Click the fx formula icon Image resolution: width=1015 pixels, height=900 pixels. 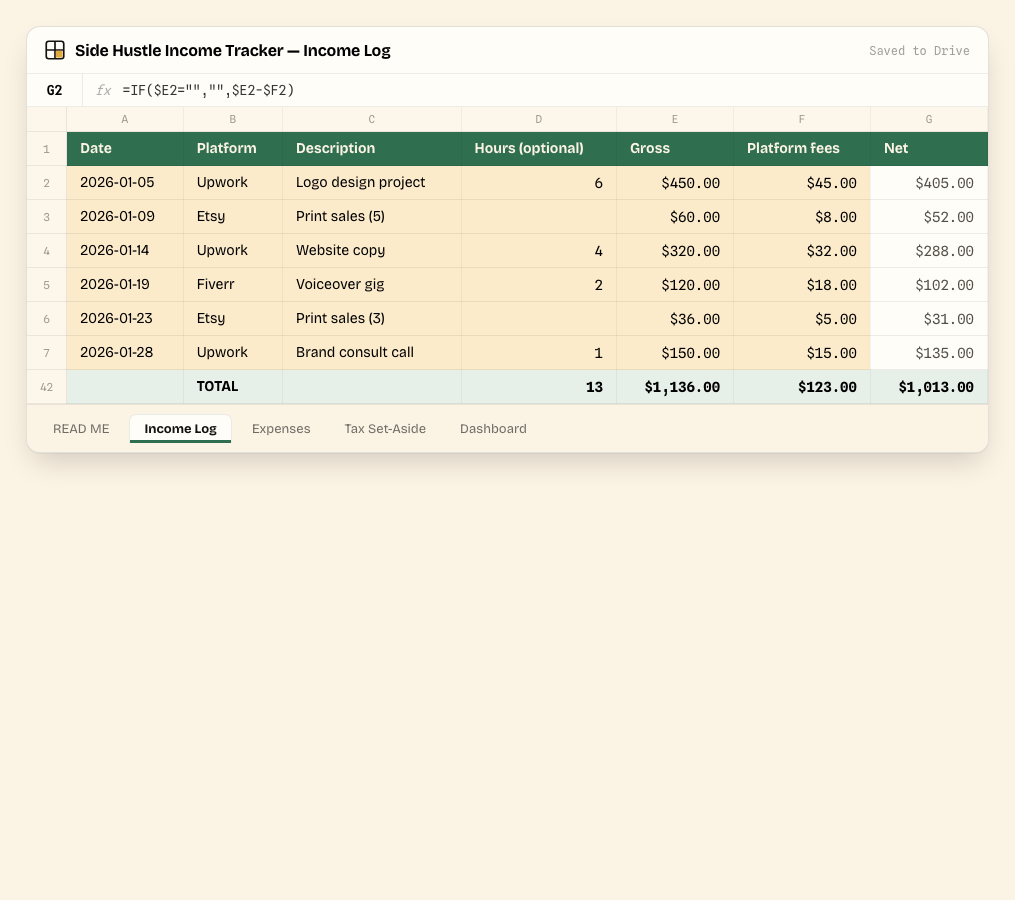tap(103, 90)
